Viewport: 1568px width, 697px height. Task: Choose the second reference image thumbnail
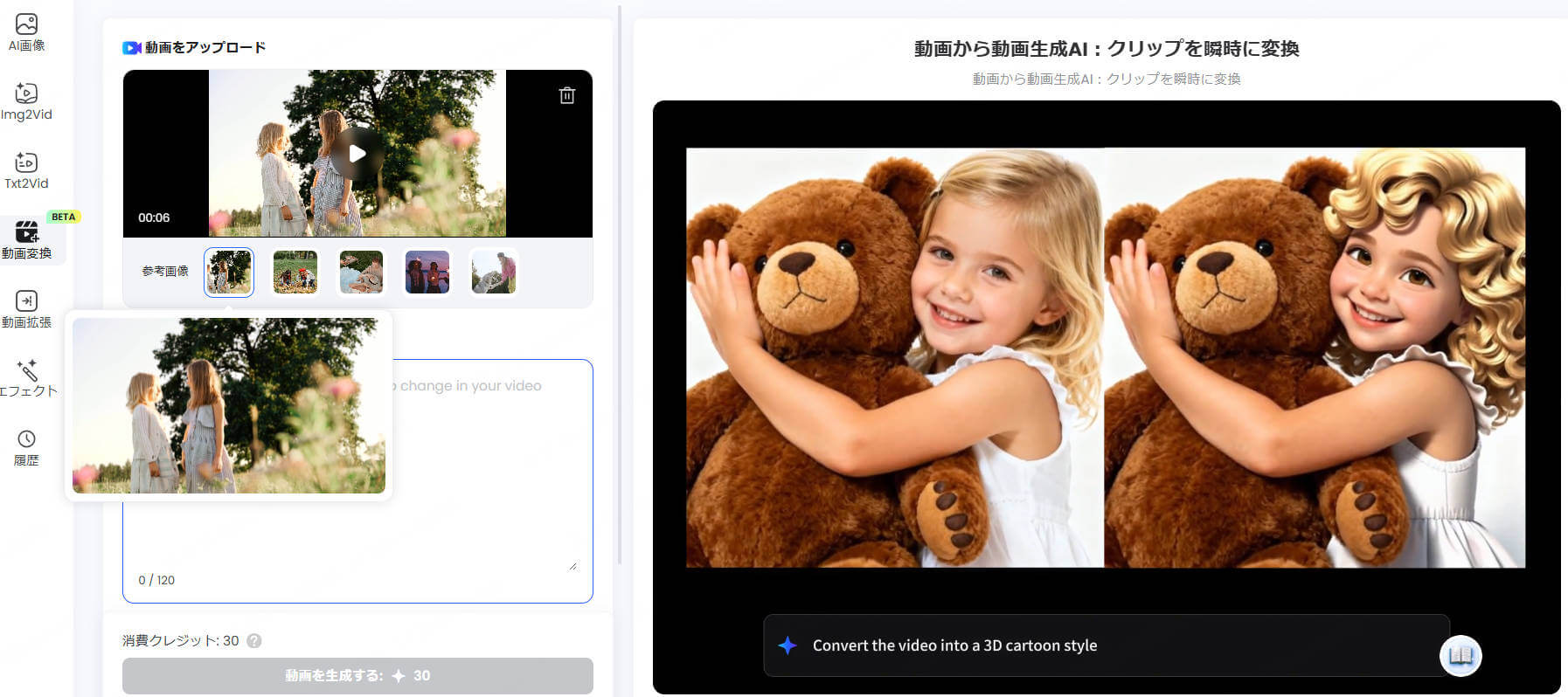click(x=295, y=272)
